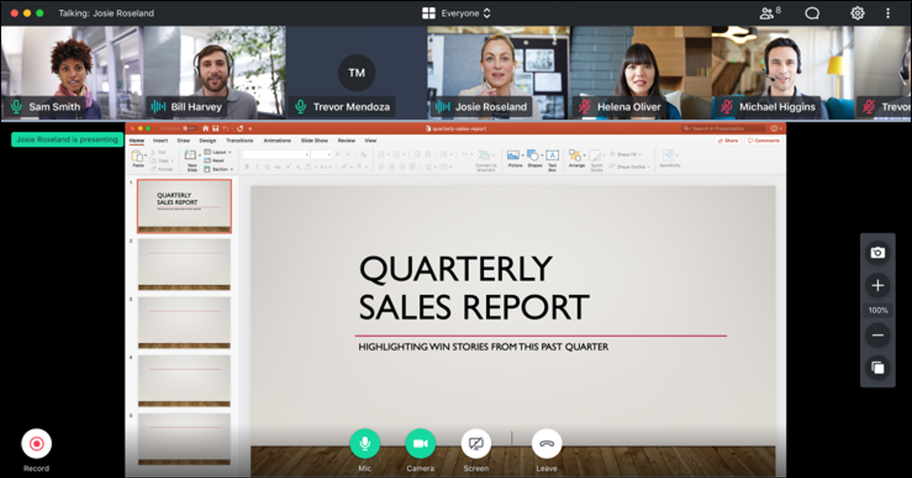
Task: Click the copy layers icon in side panel
Action: (878, 368)
